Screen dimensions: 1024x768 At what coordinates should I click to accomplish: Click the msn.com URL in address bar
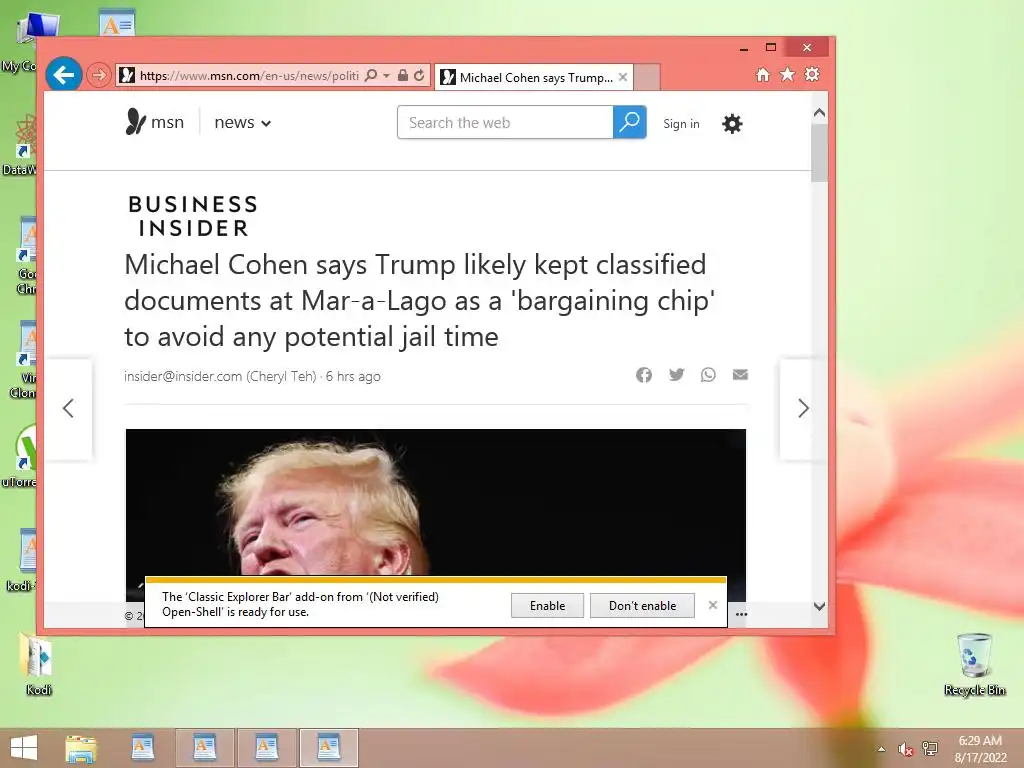pyautogui.click(x=249, y=76)
